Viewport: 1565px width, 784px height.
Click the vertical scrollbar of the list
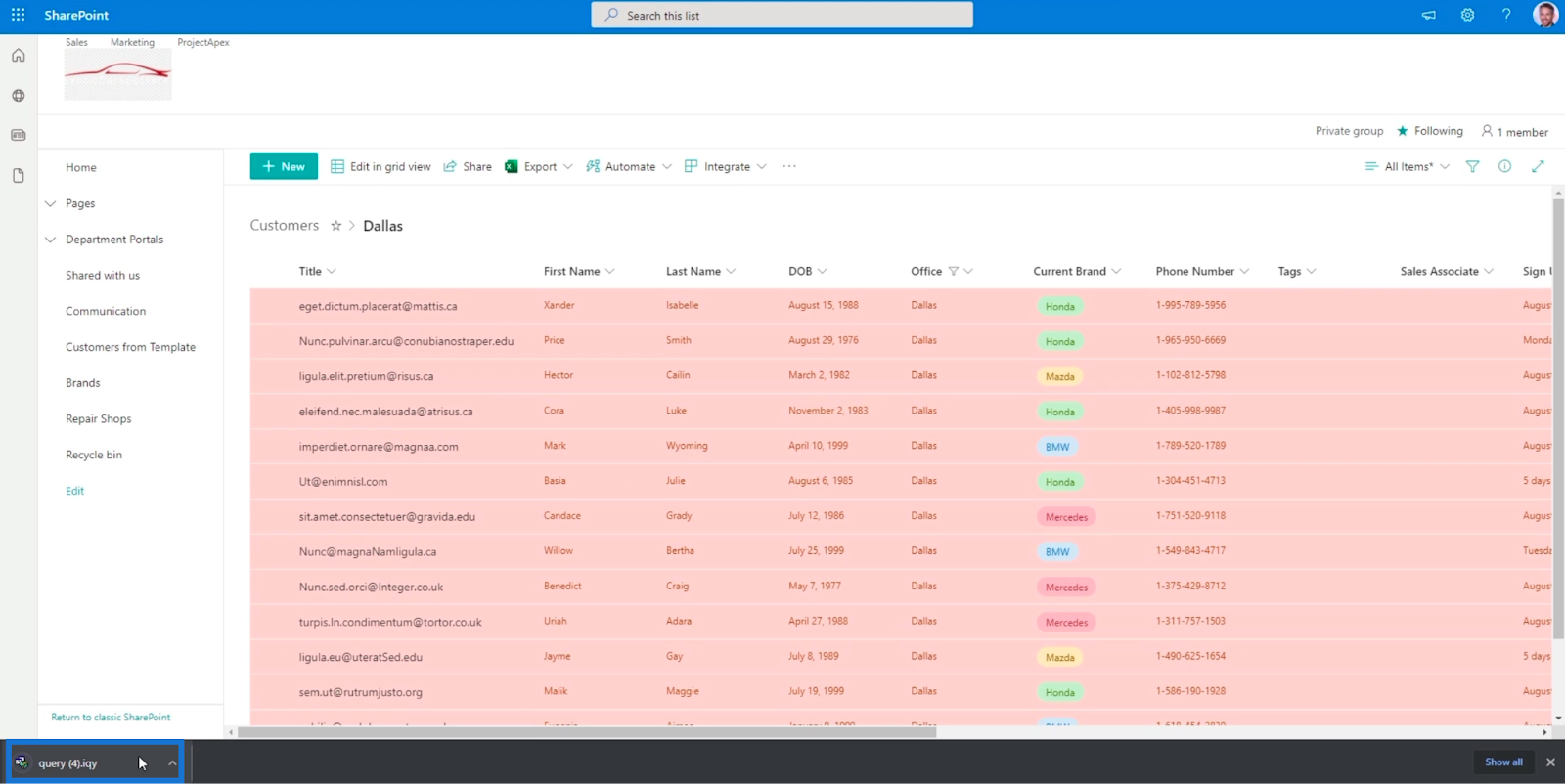pos(1558,418)
